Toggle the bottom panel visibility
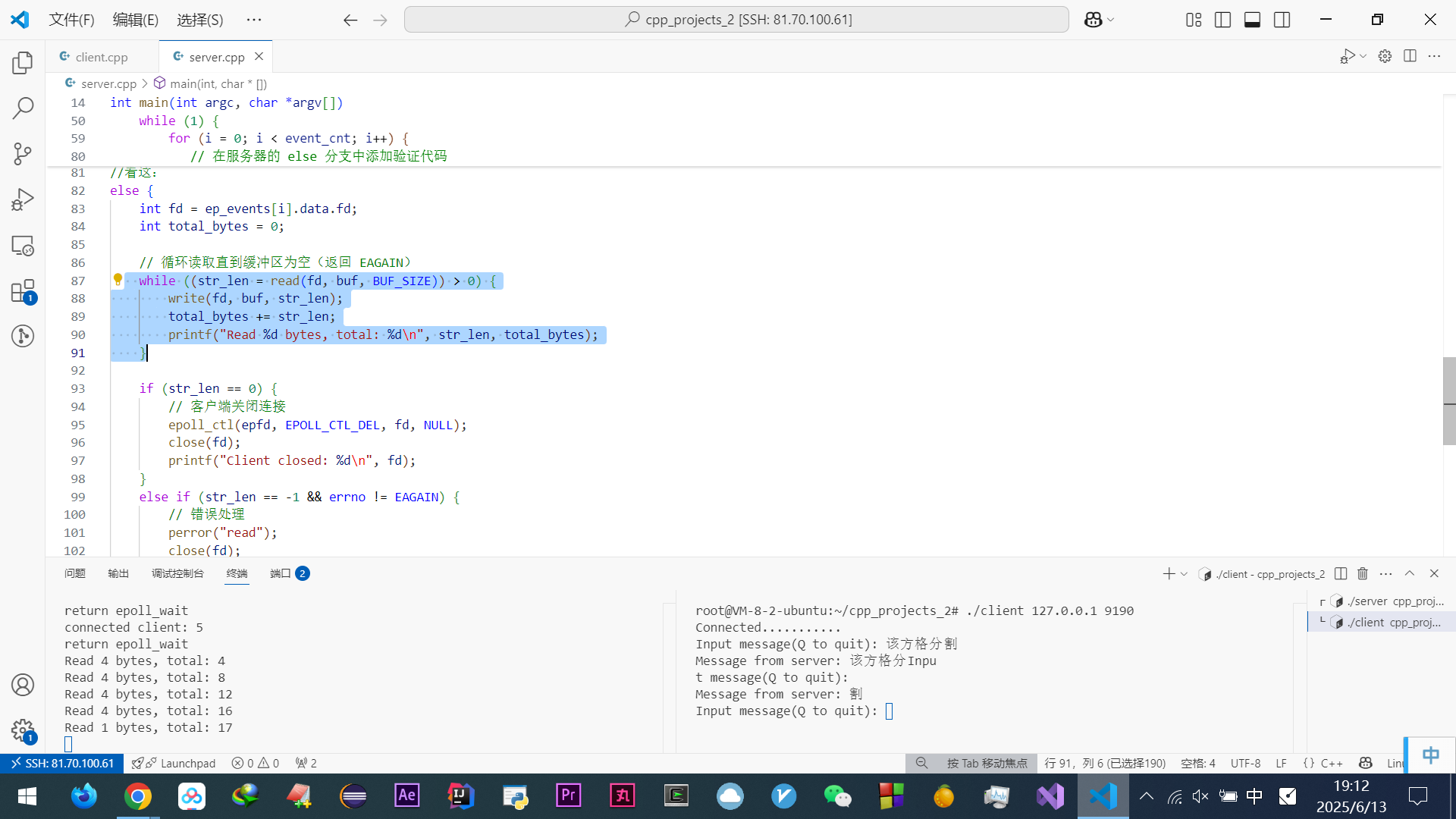This screenshot has height=819, width=1456. click(x=1252, y=20)
